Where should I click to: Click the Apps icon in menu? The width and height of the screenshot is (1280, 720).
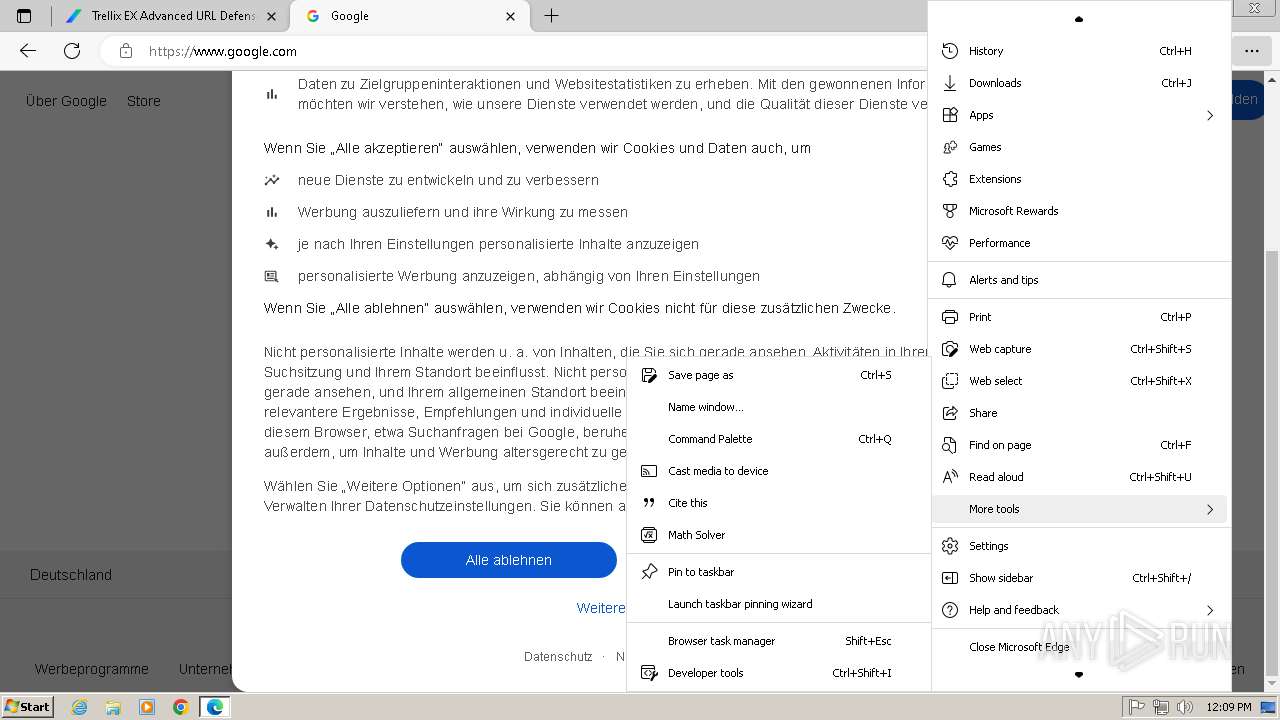pos(950,115)
